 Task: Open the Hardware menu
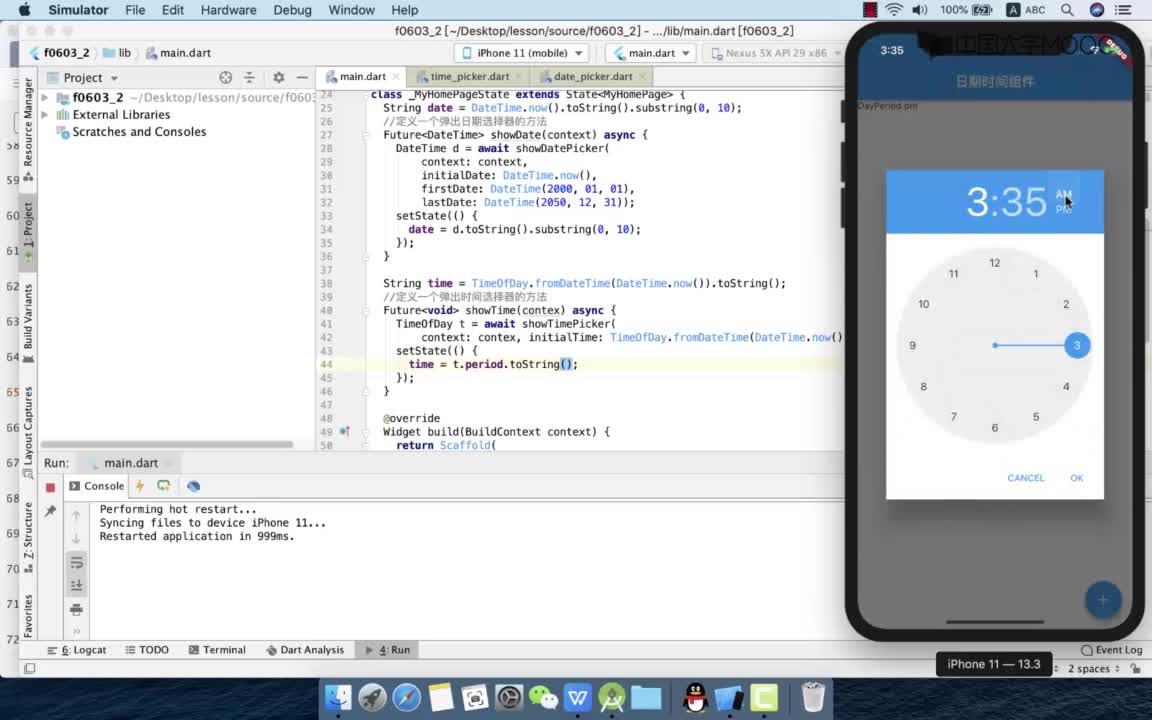point(228,10)
